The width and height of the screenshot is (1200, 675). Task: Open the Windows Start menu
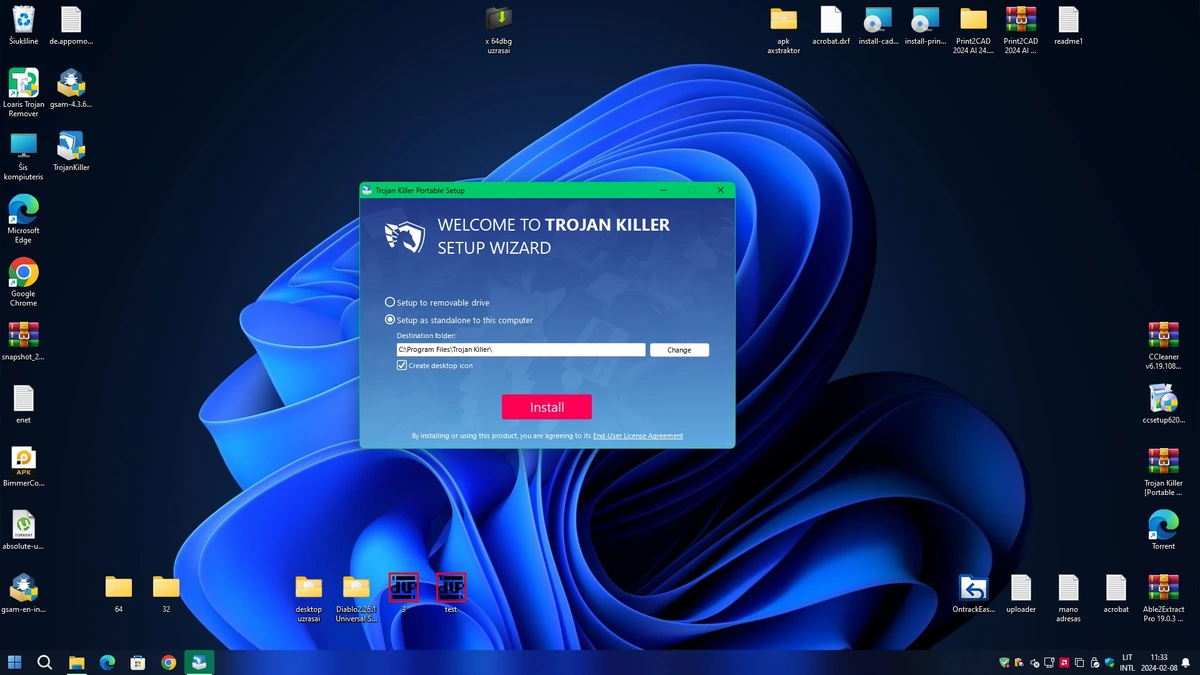point(15,662)
